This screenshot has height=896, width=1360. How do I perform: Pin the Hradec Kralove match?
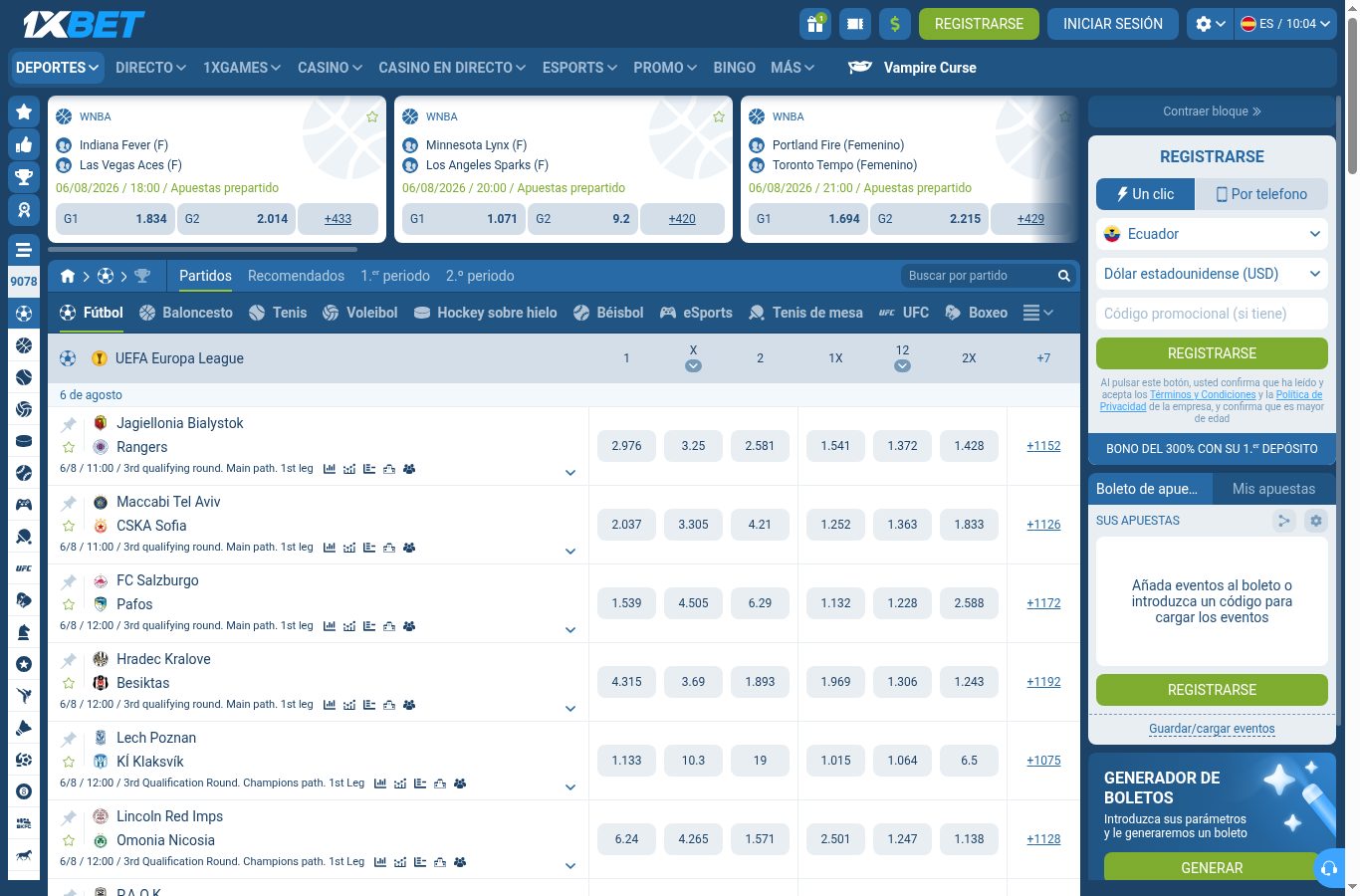click(x=69, y=660)
